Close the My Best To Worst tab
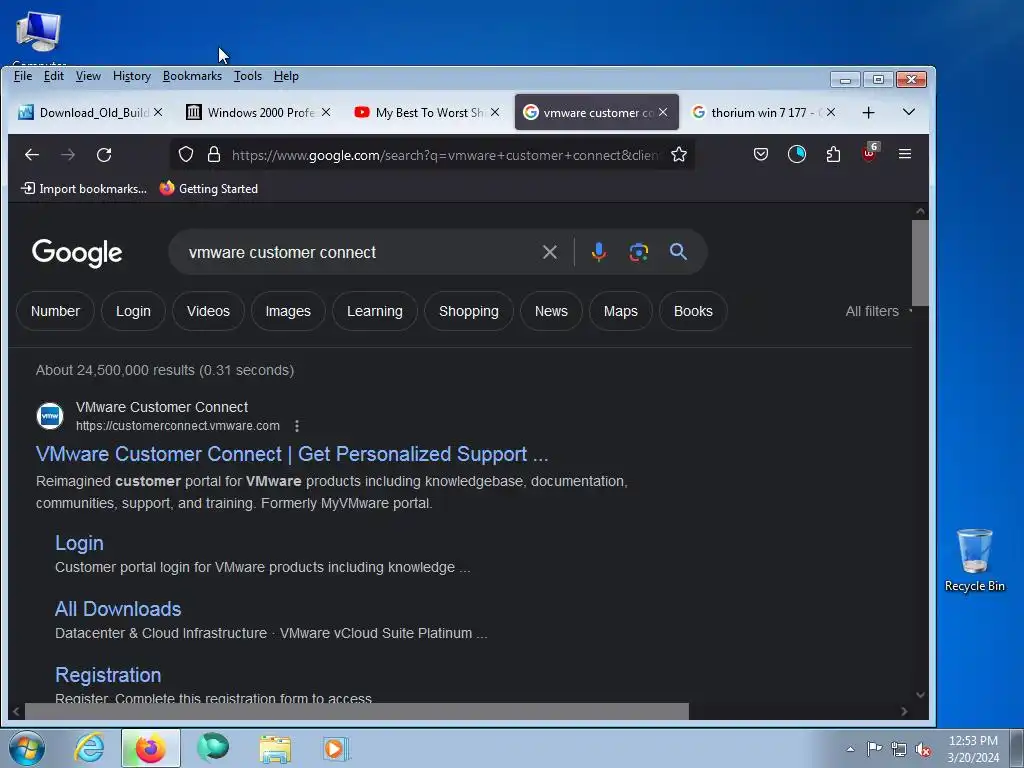Viewport: 1024px width, 768px height. coord(494,112)
